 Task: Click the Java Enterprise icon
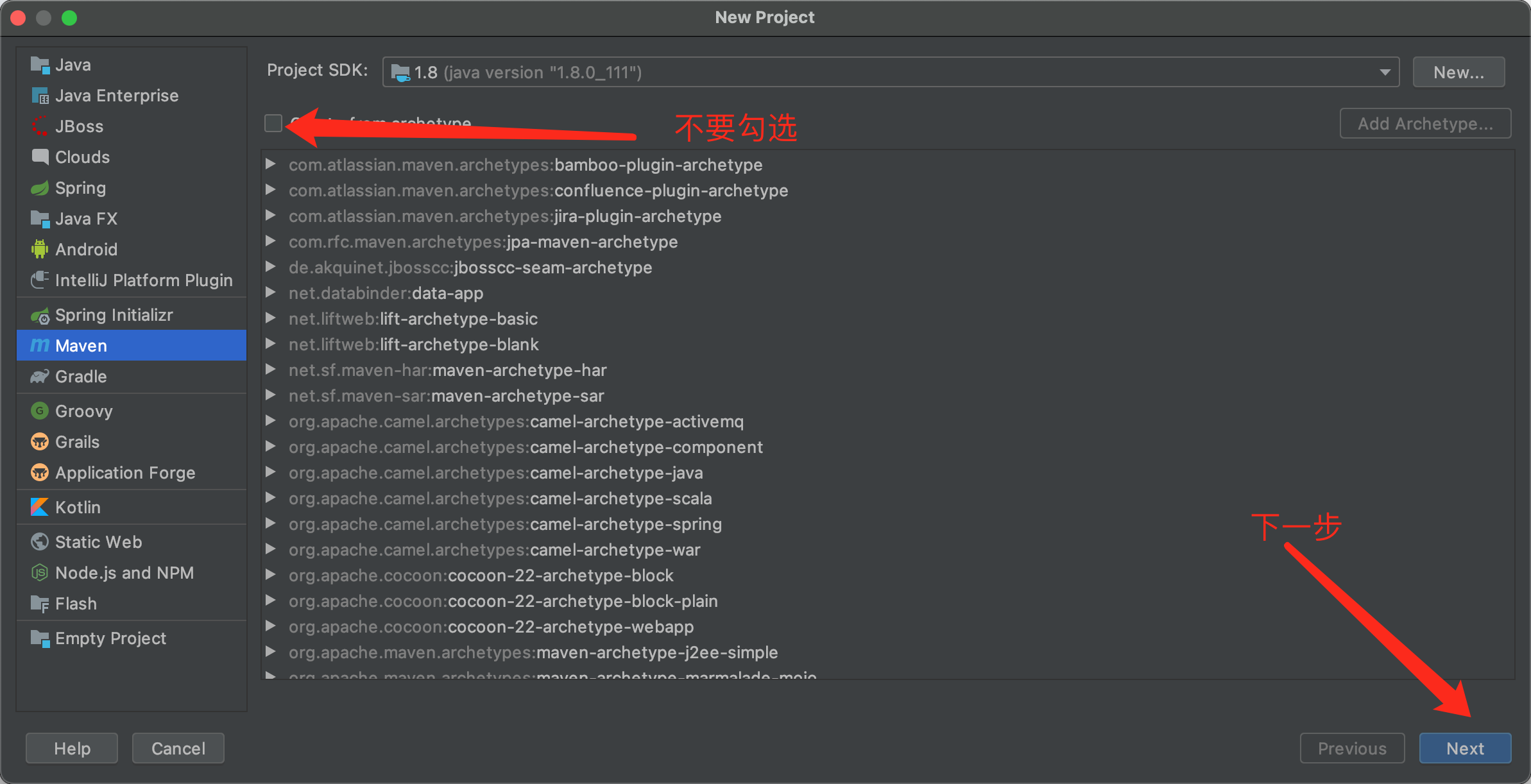[40, 96]
